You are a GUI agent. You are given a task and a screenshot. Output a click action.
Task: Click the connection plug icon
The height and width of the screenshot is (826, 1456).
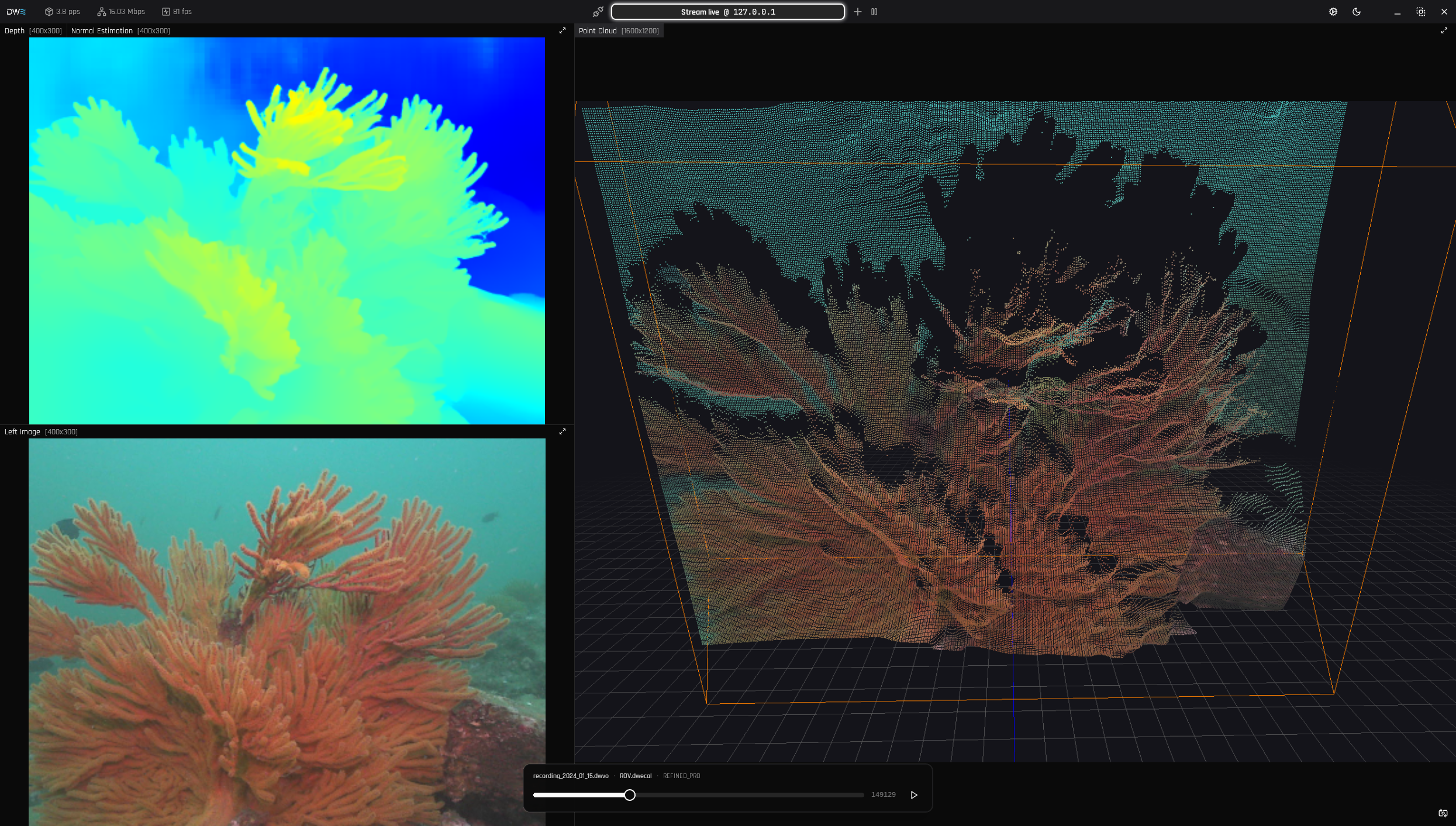click(x=598, y=12)
